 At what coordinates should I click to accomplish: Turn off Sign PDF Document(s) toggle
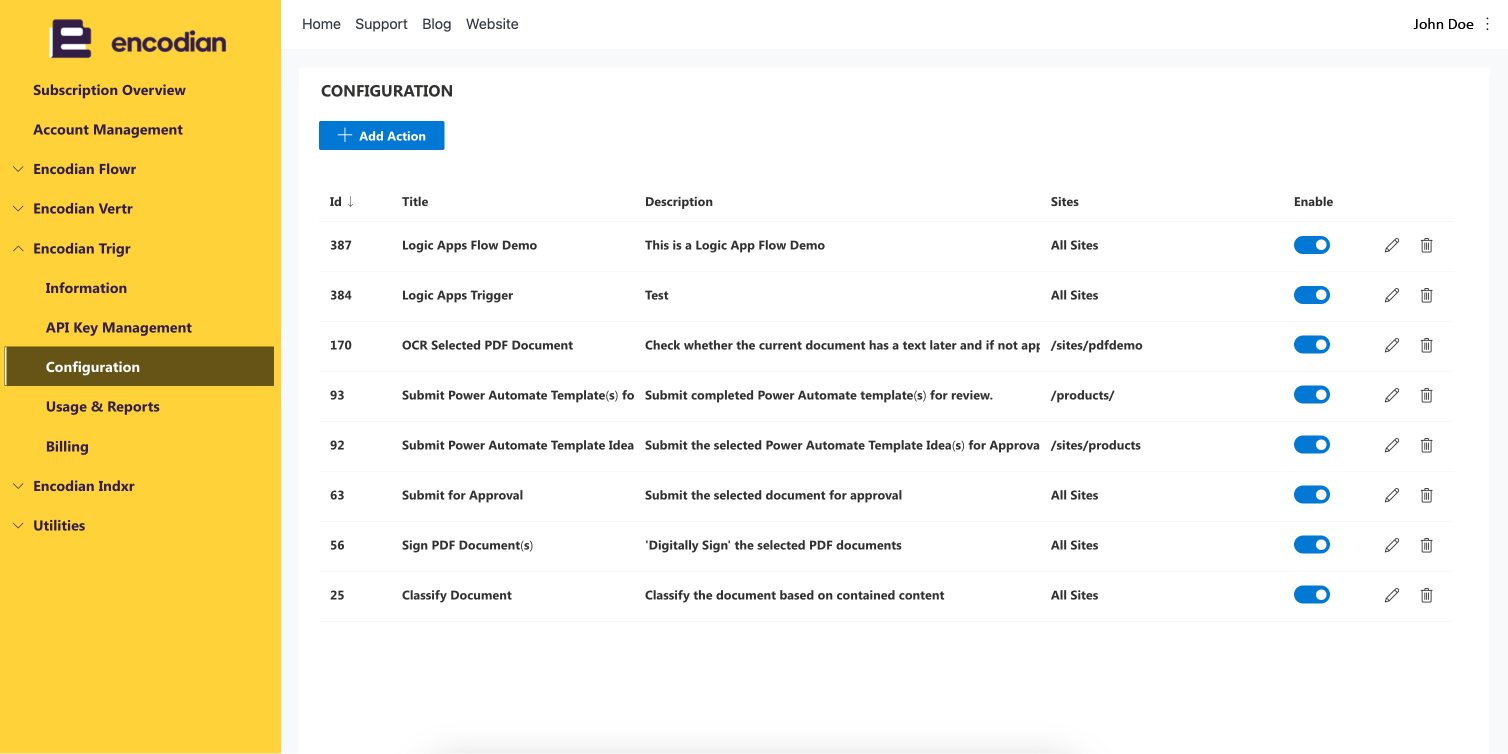(1312, 545)
